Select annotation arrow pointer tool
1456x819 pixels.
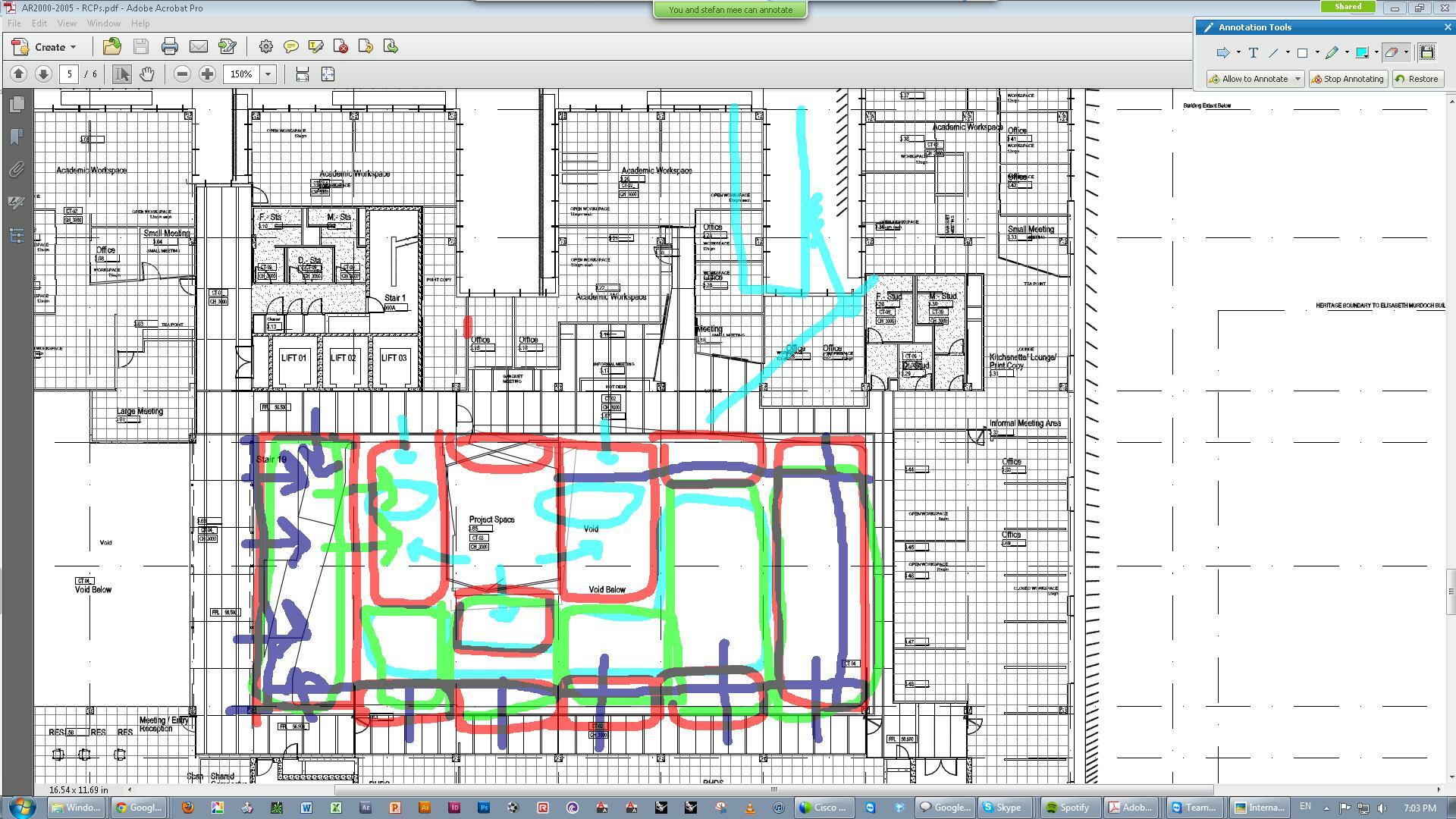(1222, 52)
